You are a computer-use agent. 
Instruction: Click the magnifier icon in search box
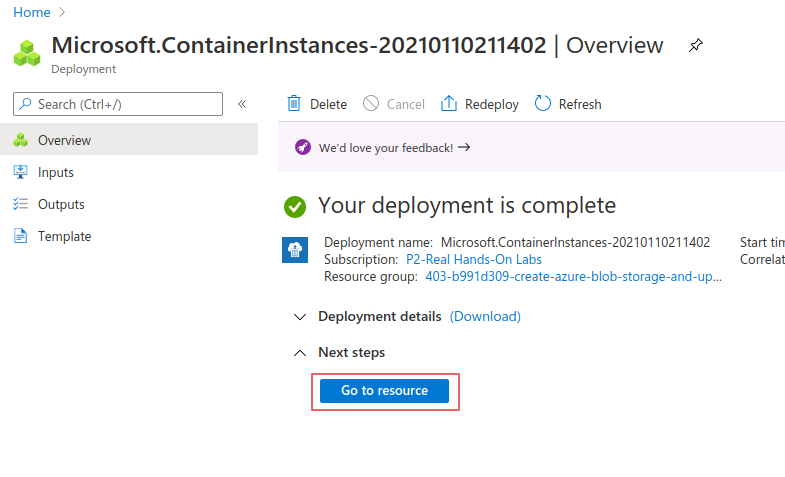(25, 104)
